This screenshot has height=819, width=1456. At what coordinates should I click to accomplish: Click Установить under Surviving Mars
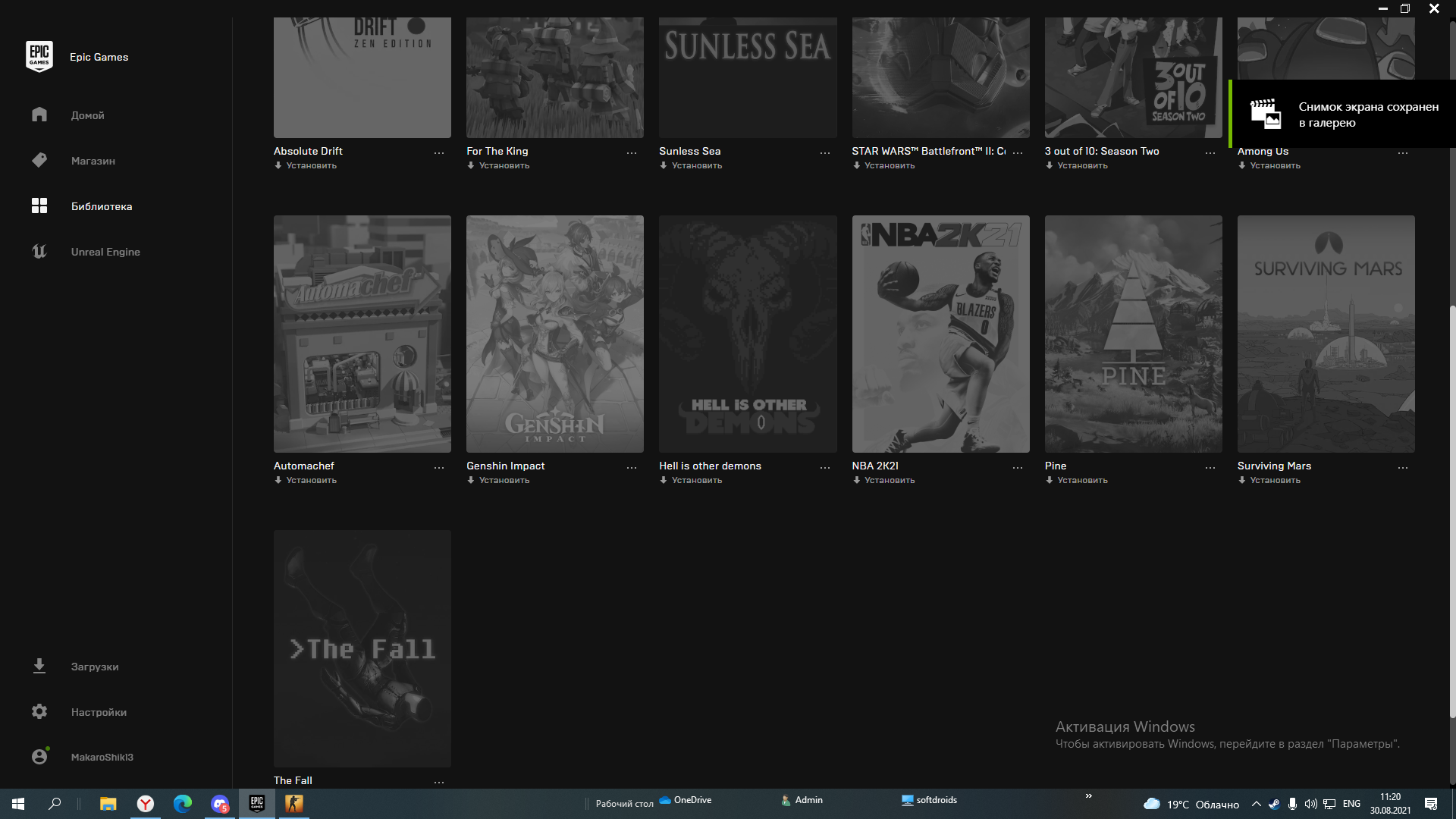[1275, 480]
